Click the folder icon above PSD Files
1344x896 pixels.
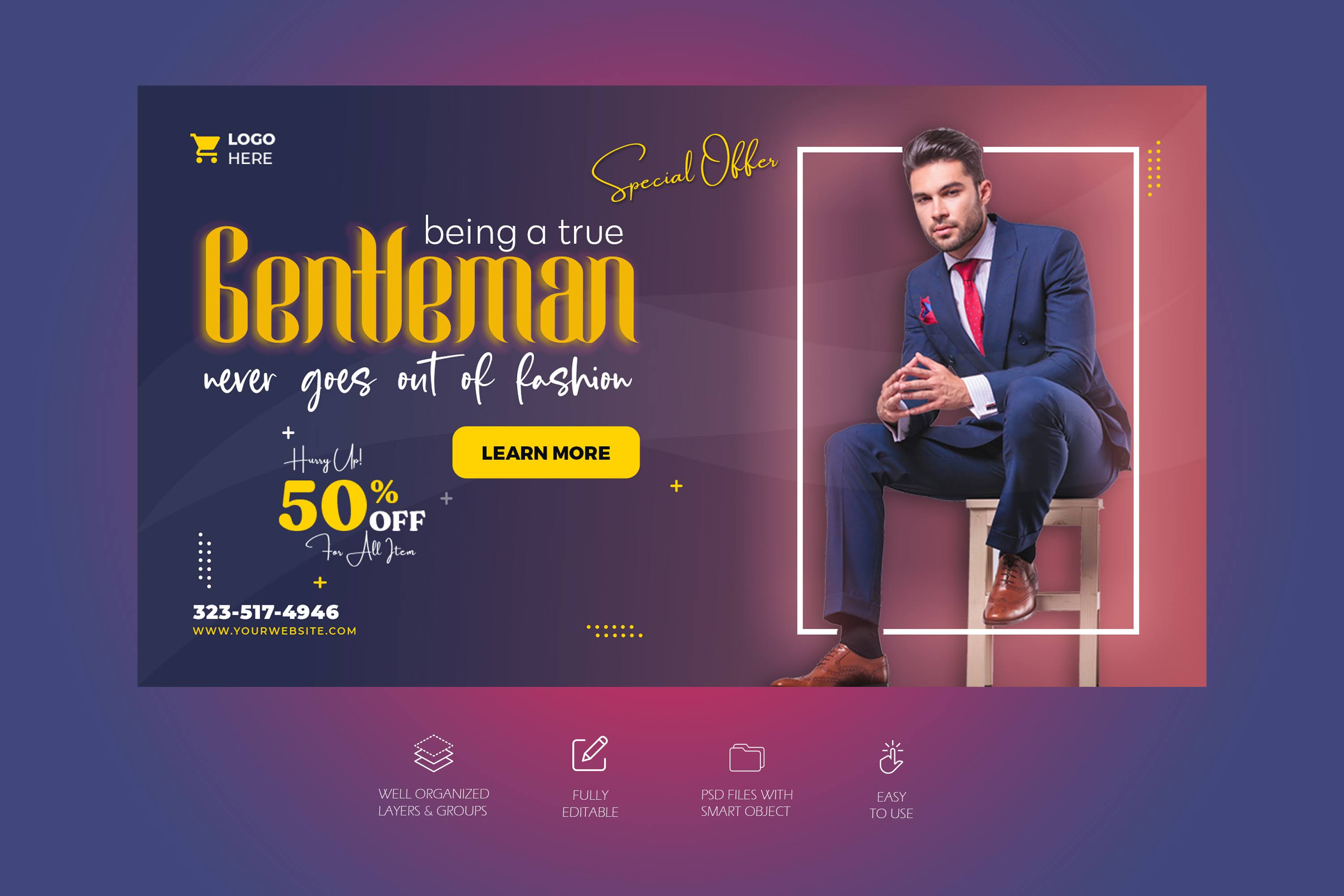tap(747, 757)
